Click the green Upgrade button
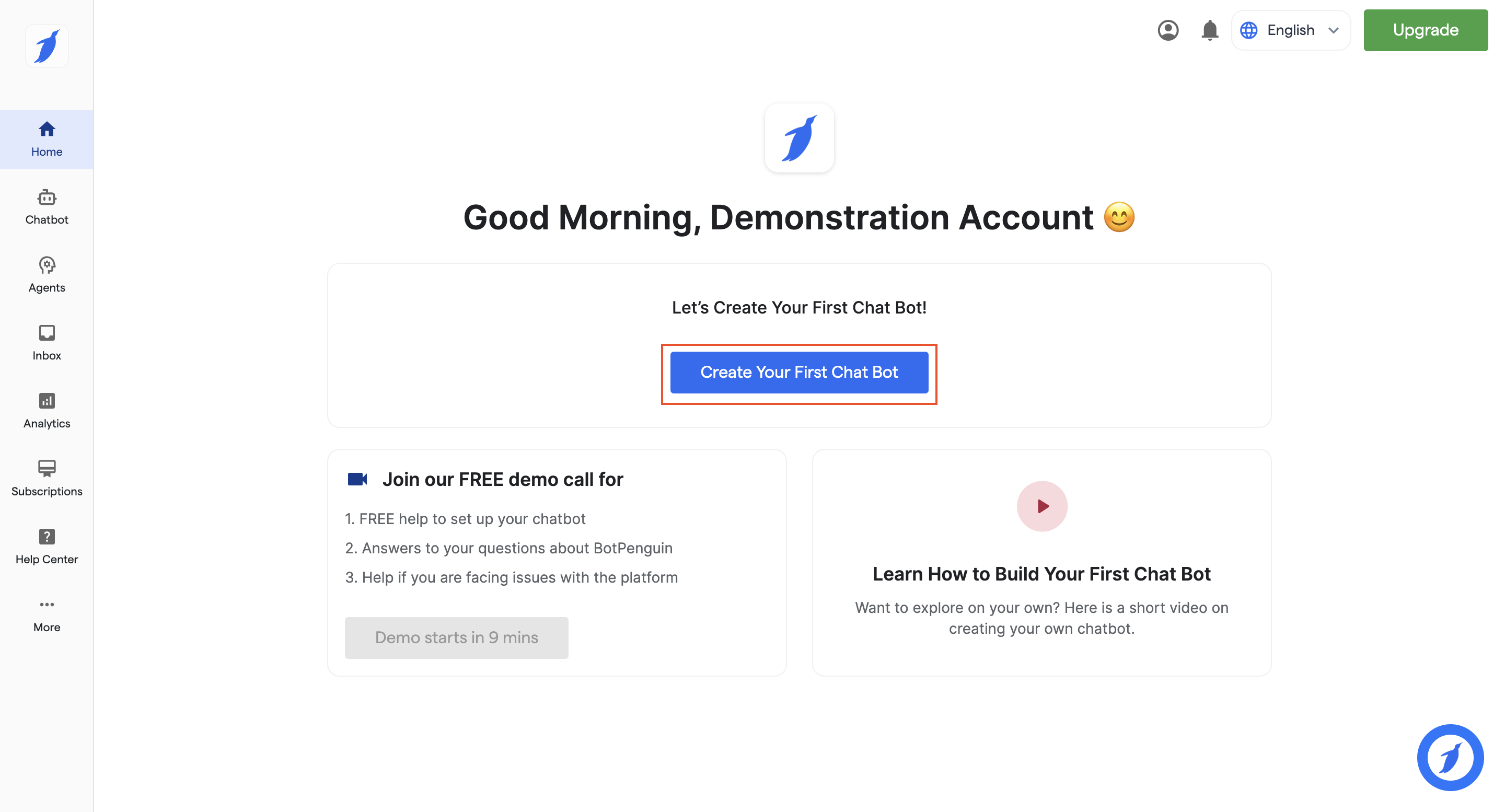 click(x=1425, y=30)
